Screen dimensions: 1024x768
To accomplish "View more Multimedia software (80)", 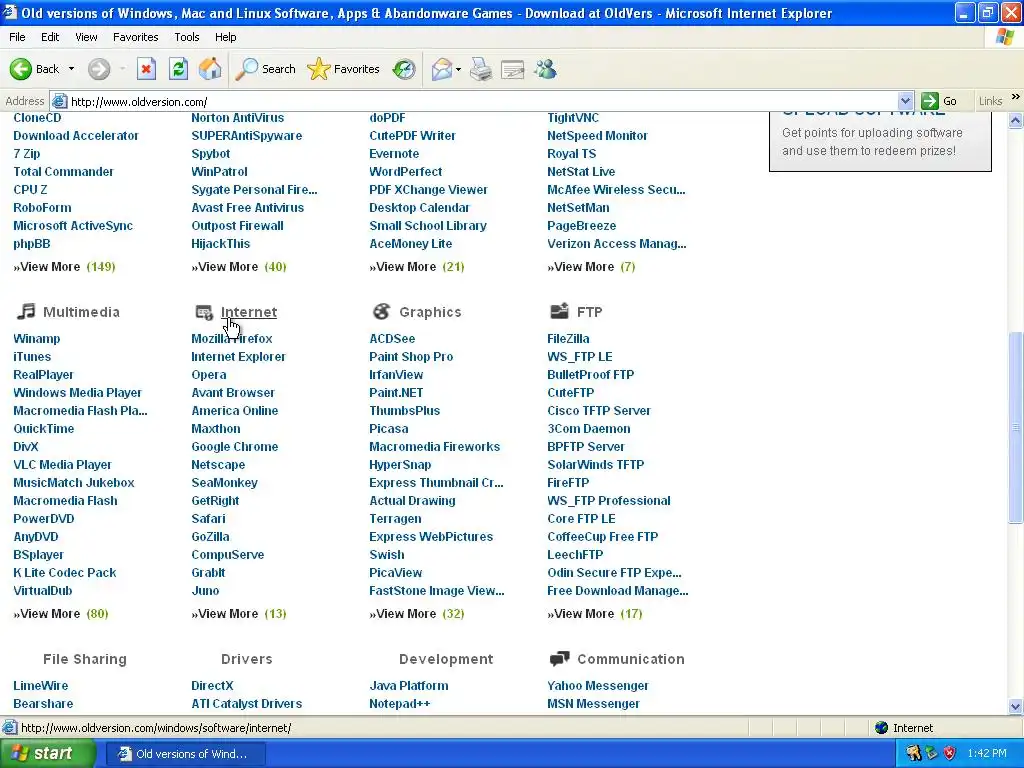I will click(61, 614).
